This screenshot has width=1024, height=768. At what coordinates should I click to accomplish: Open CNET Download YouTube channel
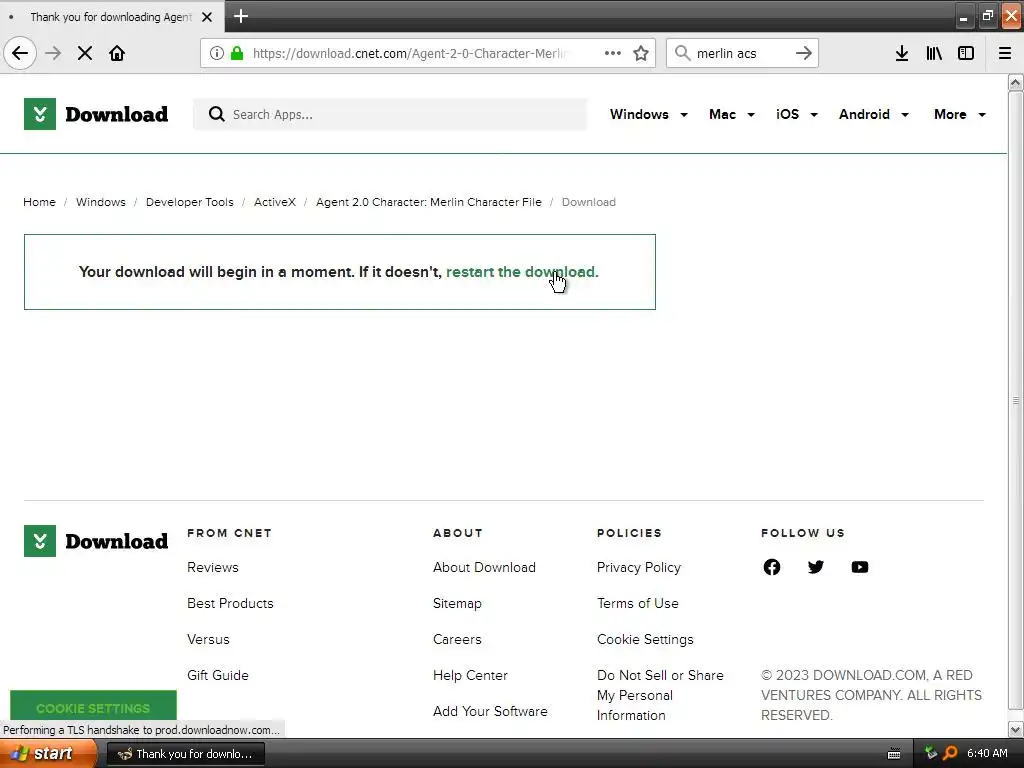click(x=860, y=567)
